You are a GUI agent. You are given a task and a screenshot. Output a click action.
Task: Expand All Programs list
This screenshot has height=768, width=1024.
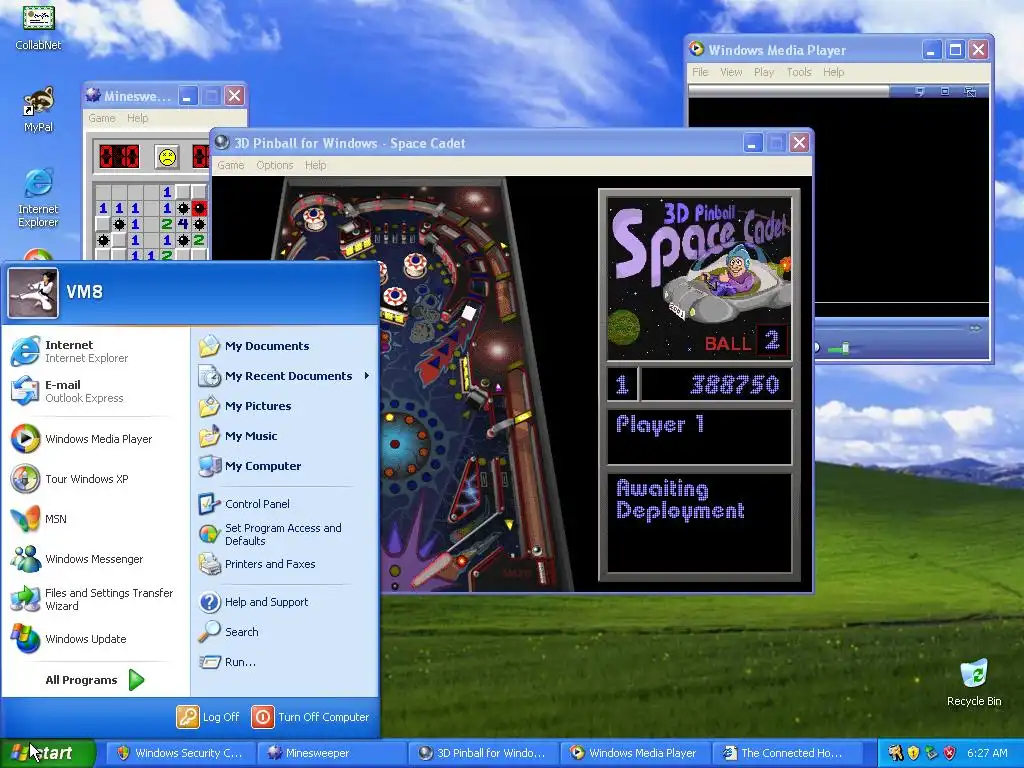click(95, 680)
